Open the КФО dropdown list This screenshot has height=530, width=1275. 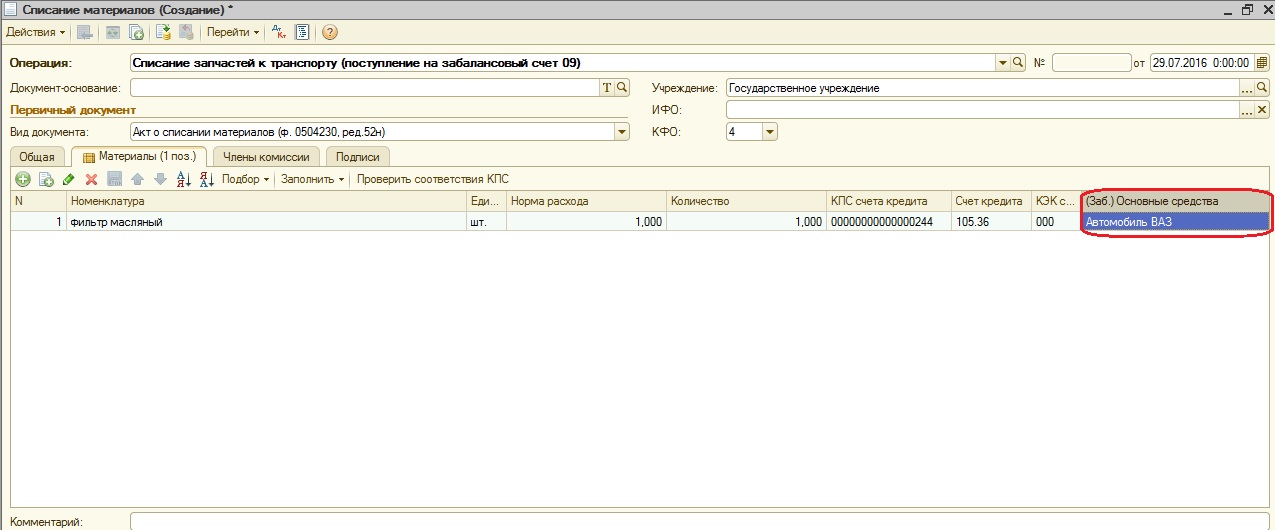pyautogui.click(x=769, y=132)
